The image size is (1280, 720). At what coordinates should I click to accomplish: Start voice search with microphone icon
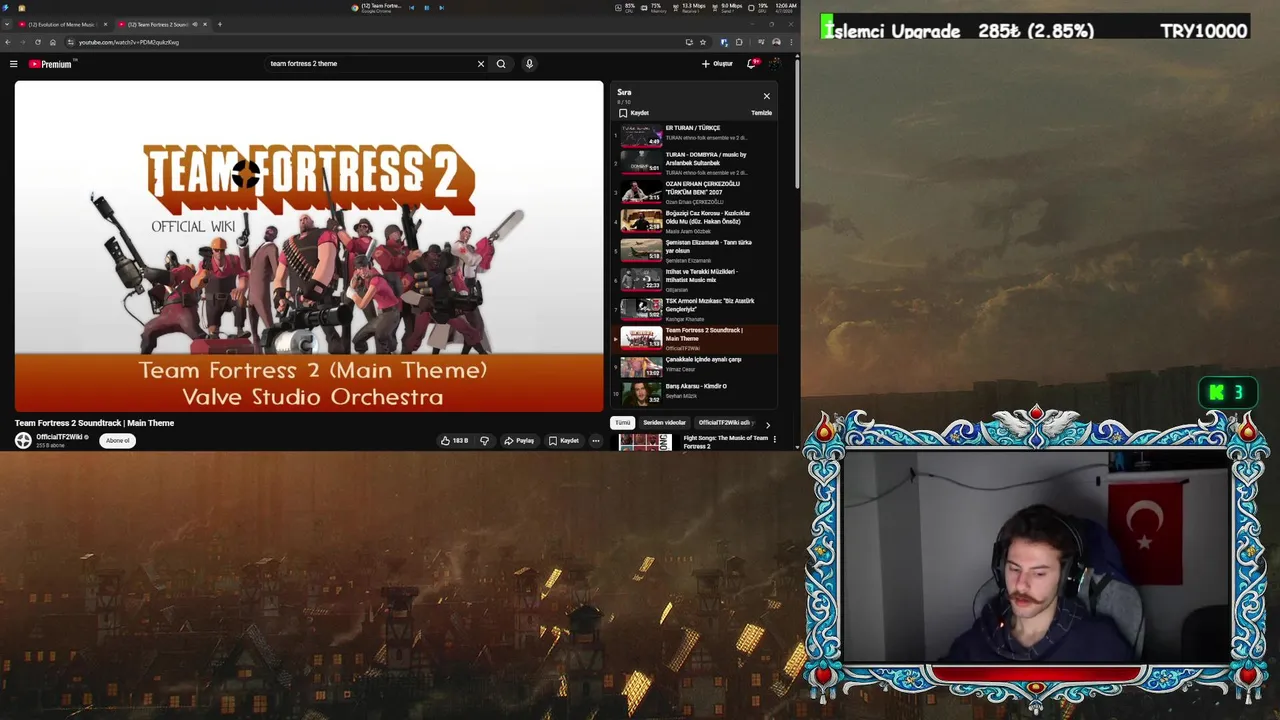point(529,64)
